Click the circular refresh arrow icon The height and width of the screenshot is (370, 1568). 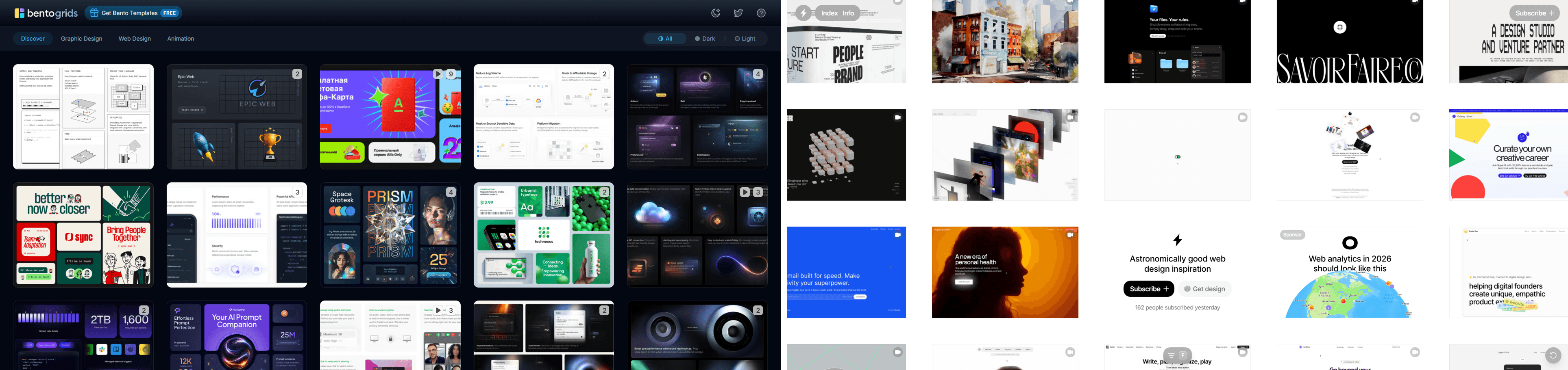[x=1553, y=355]
